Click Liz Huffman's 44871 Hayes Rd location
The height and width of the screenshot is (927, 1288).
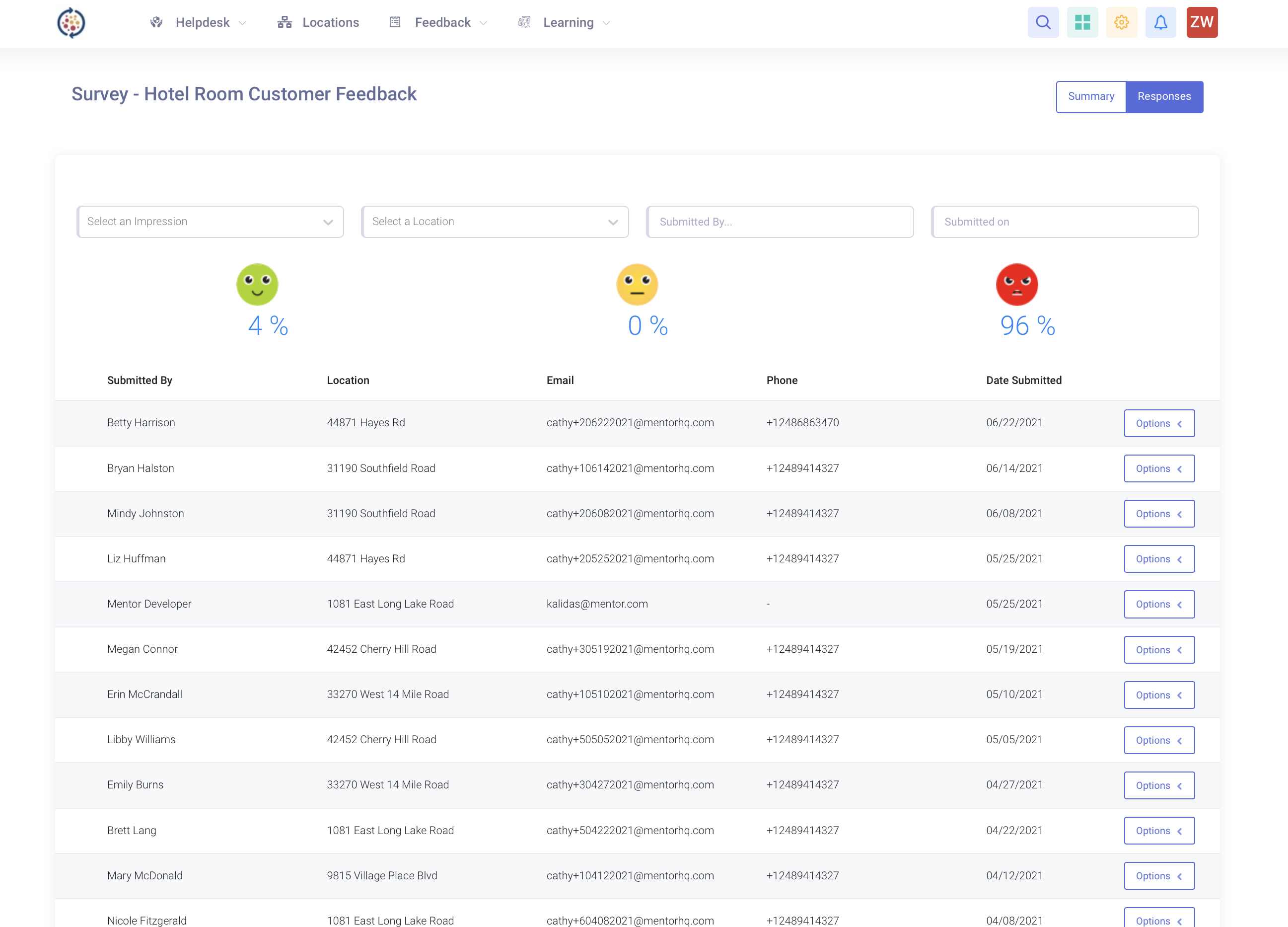[366, 559]
